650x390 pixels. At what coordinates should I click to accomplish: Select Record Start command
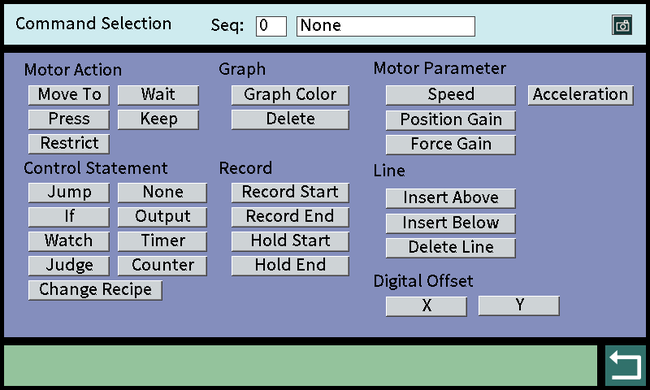pos(290,193)
